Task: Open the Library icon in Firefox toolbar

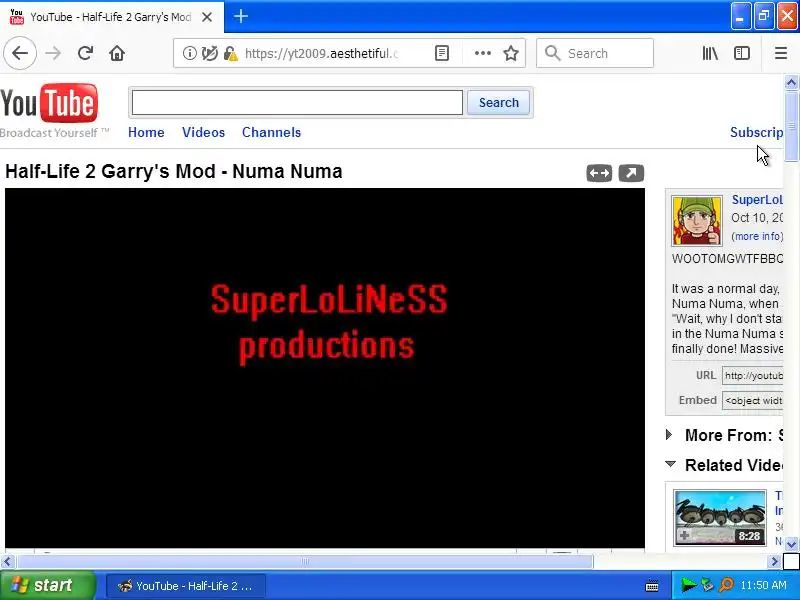Action: coord(710,53)
